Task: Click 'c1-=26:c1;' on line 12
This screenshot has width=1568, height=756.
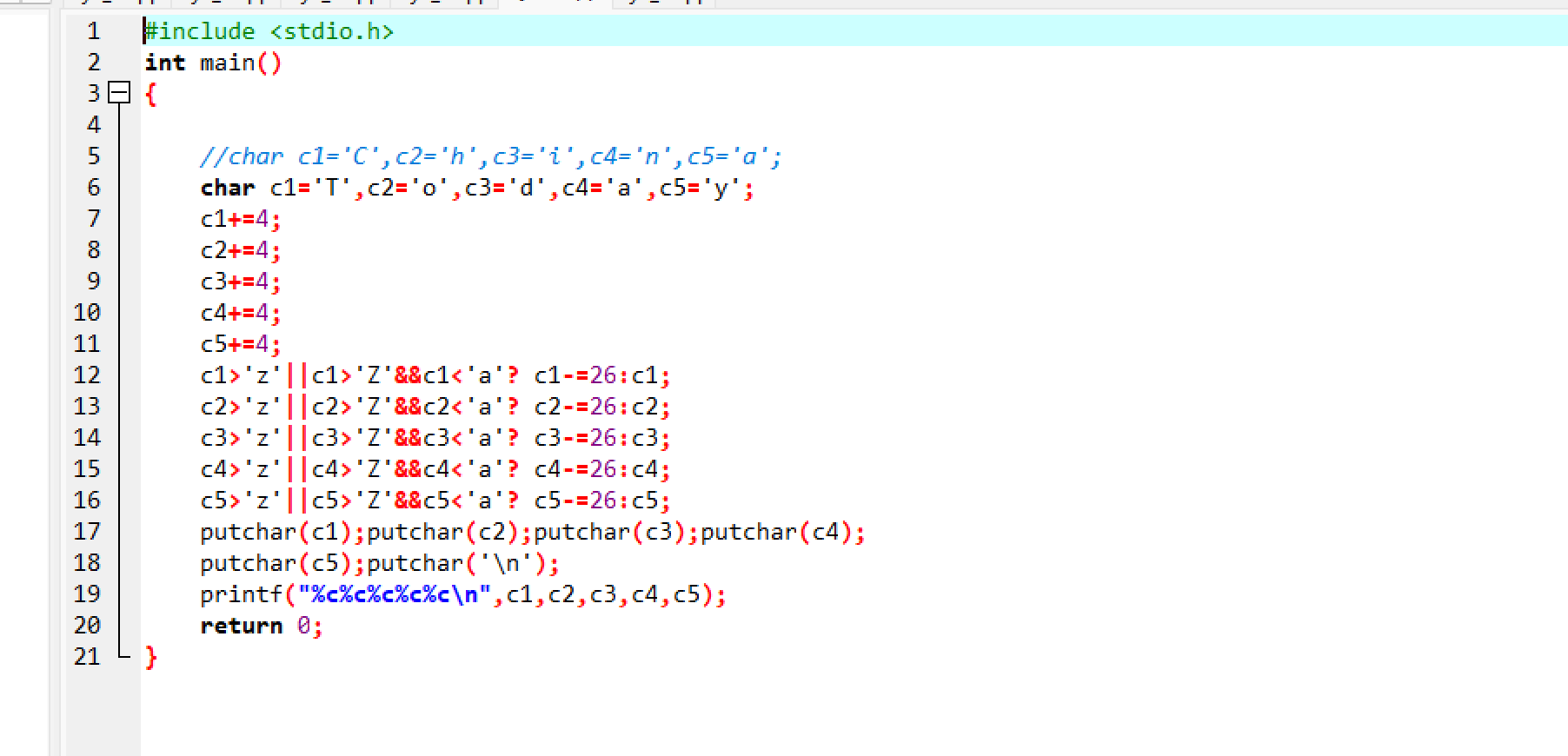Action: tap(602, 375)
